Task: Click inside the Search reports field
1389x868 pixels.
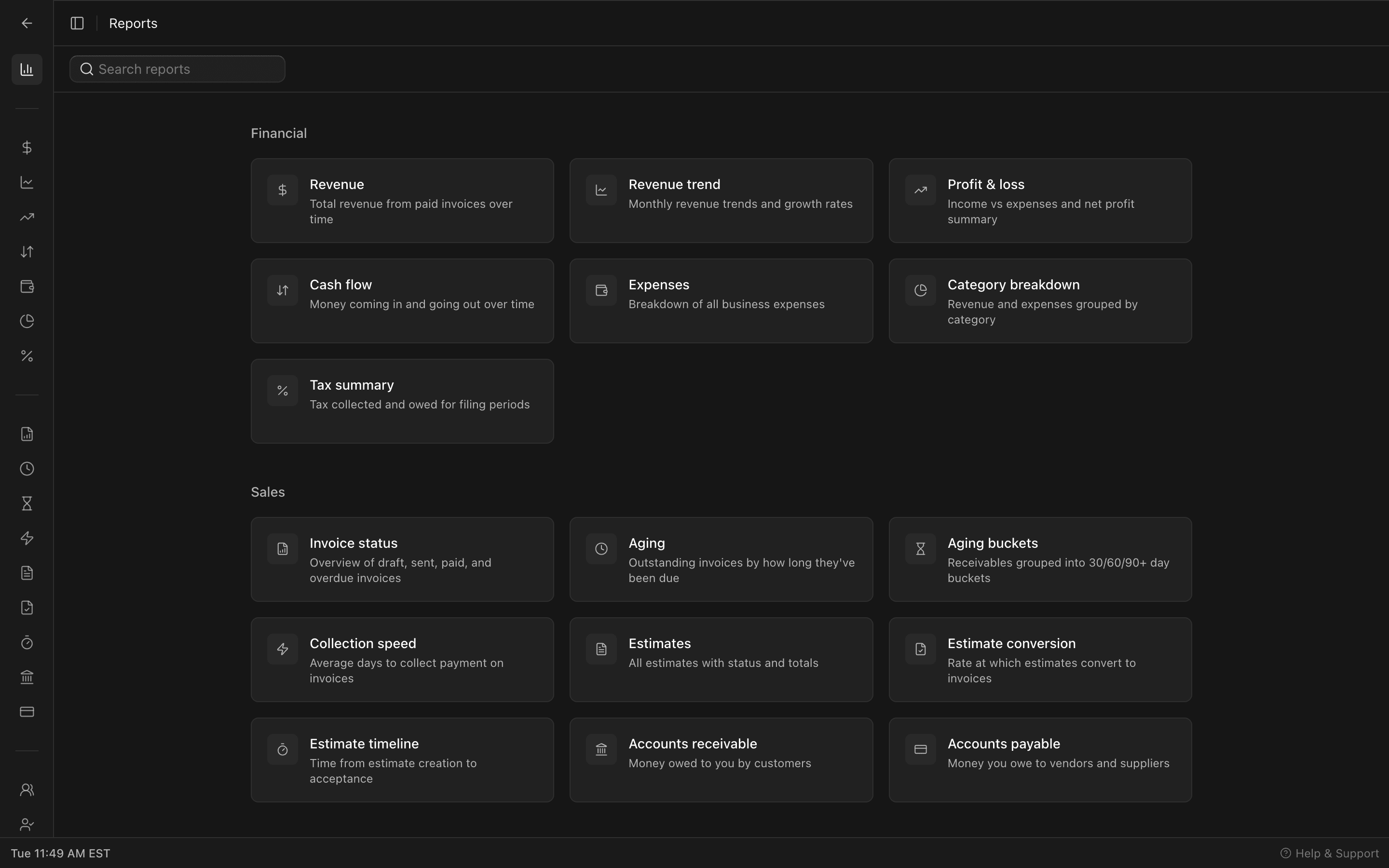Action: point(177,69)
